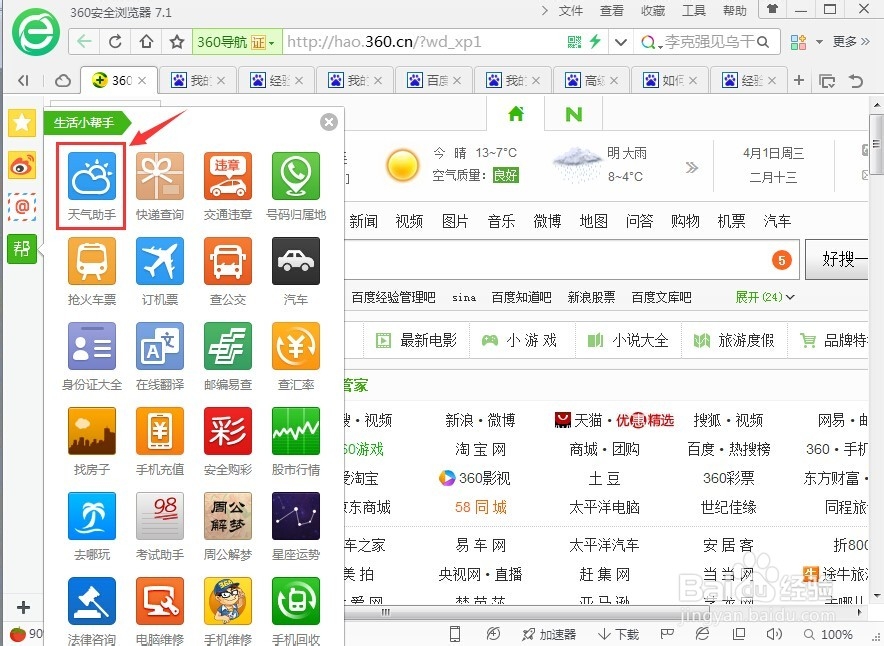This screenshot has width=884, height=646.
Task: Add a sidebar app with plus button
Action: (23, 607)
